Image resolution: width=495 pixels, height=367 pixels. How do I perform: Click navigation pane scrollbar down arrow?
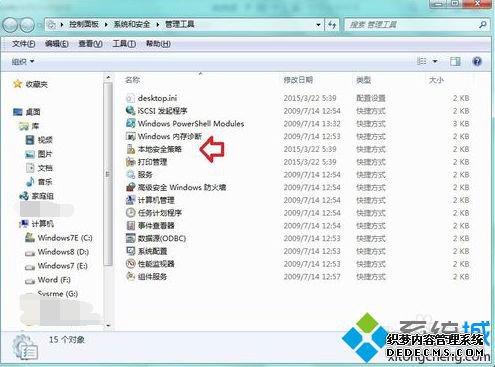[x=108, y=325]
